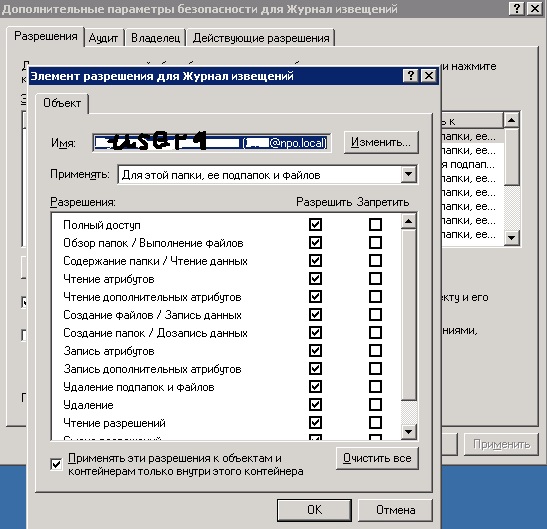
Task: Click the Изменить... button
Action: pyautogui.click(x=381, y=142)
